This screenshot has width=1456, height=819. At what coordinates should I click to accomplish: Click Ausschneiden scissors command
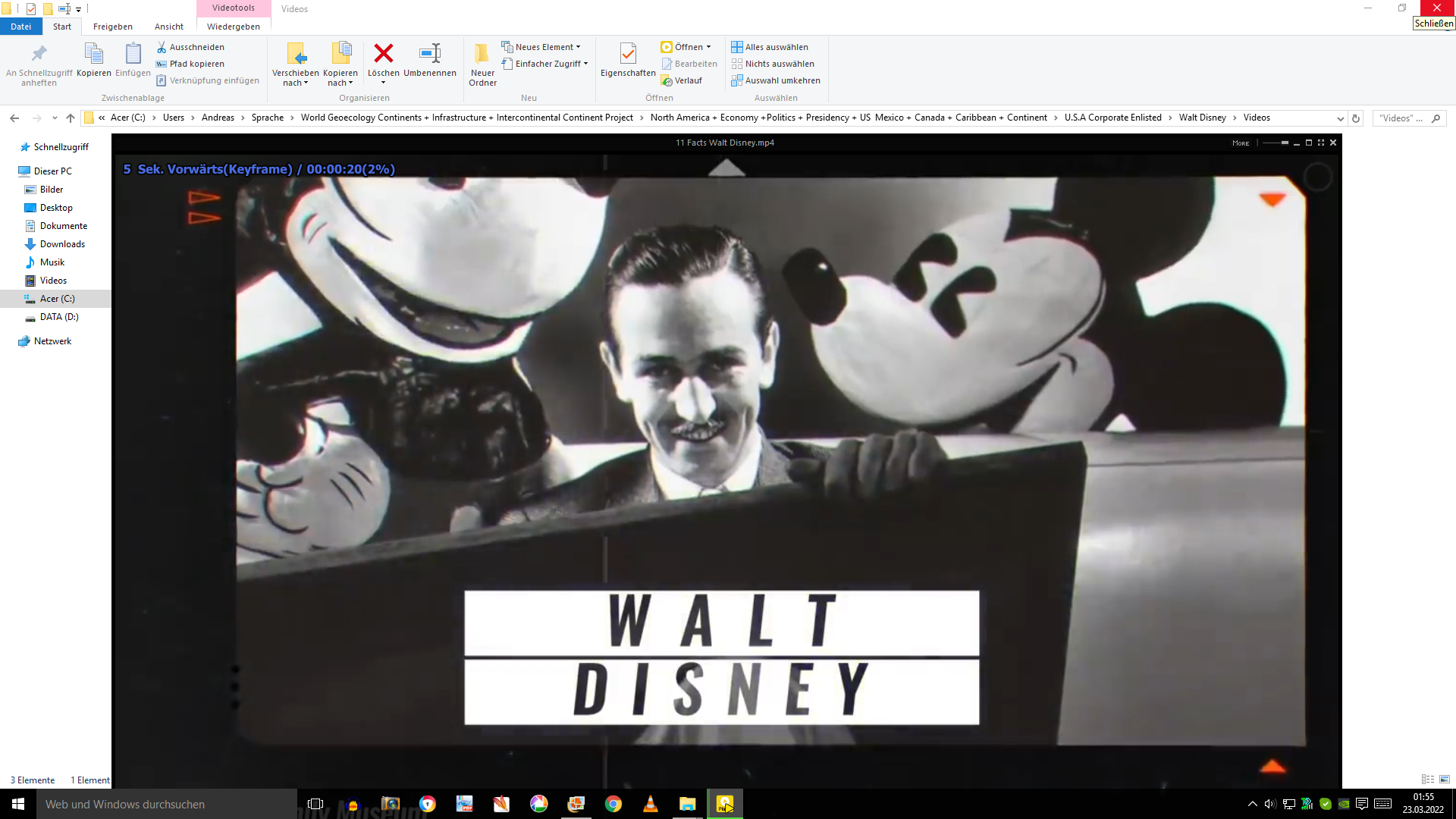point(190,47)
